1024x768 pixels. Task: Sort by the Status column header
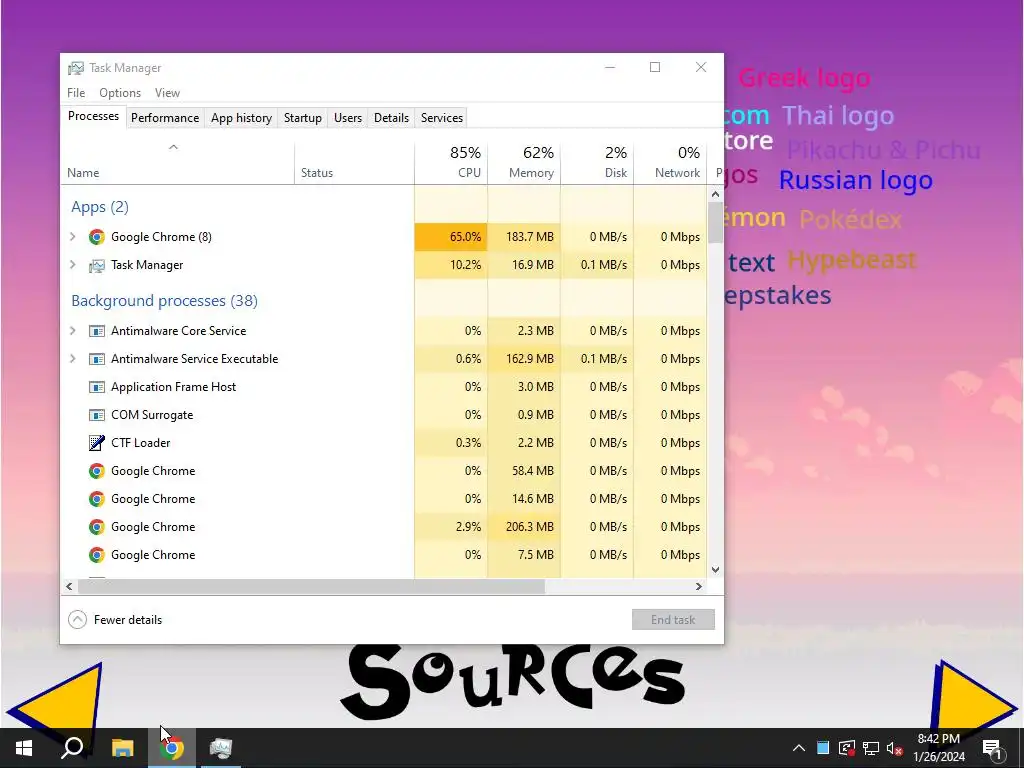[354, 163]
